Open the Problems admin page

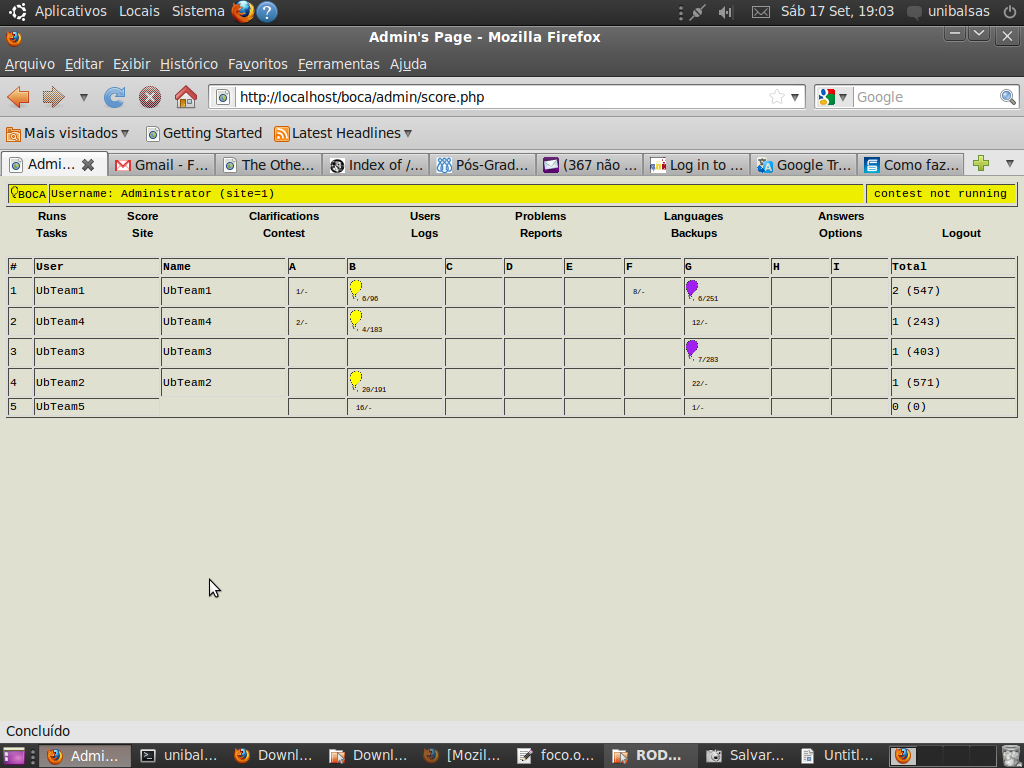540,216
